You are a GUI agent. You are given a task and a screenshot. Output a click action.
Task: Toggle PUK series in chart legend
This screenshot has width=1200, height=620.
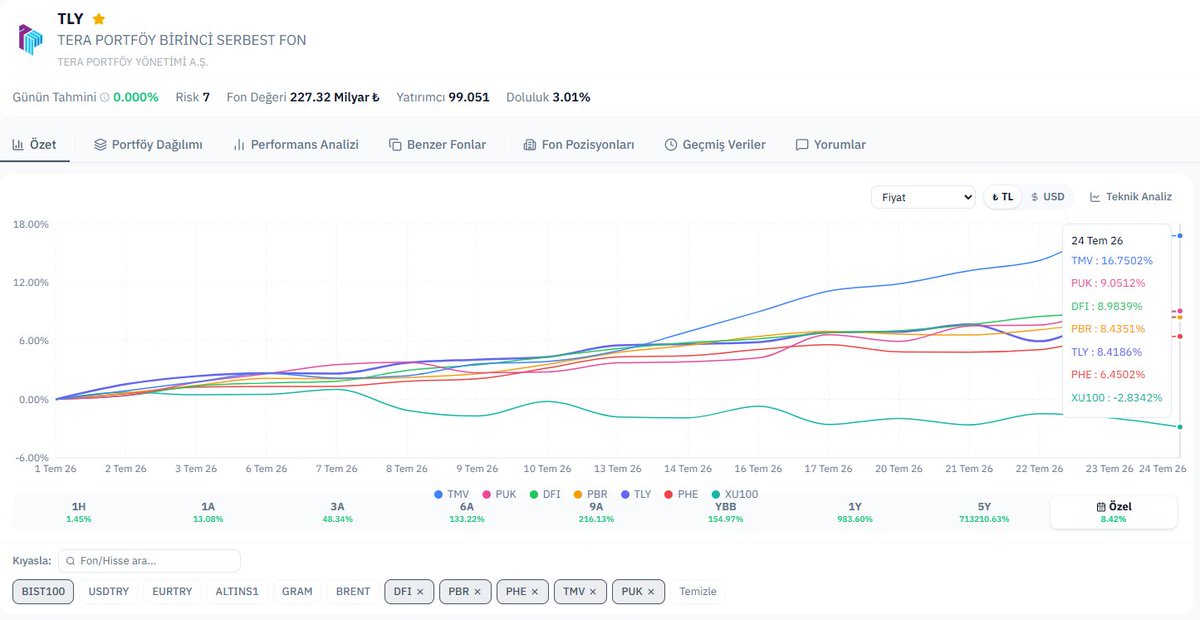click(x=499, y=494)
